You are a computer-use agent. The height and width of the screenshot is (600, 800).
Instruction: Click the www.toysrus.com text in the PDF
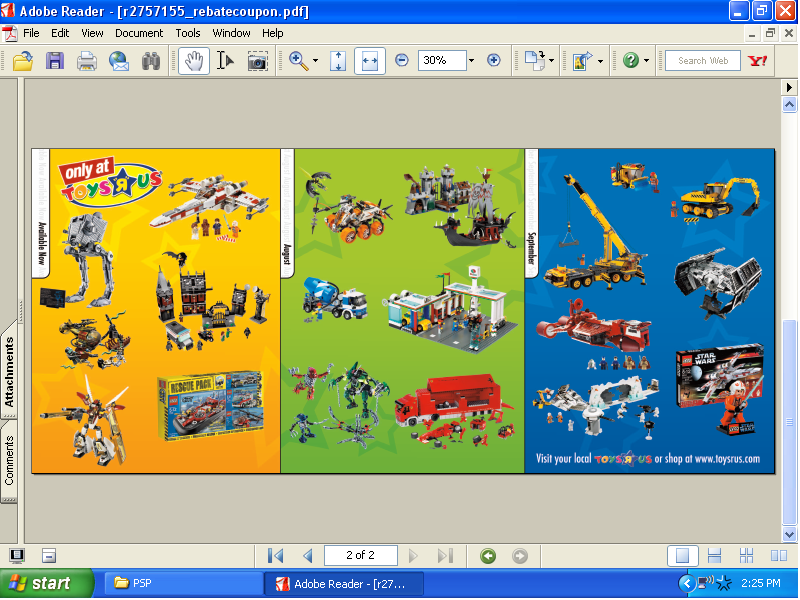tap(727, 459)
